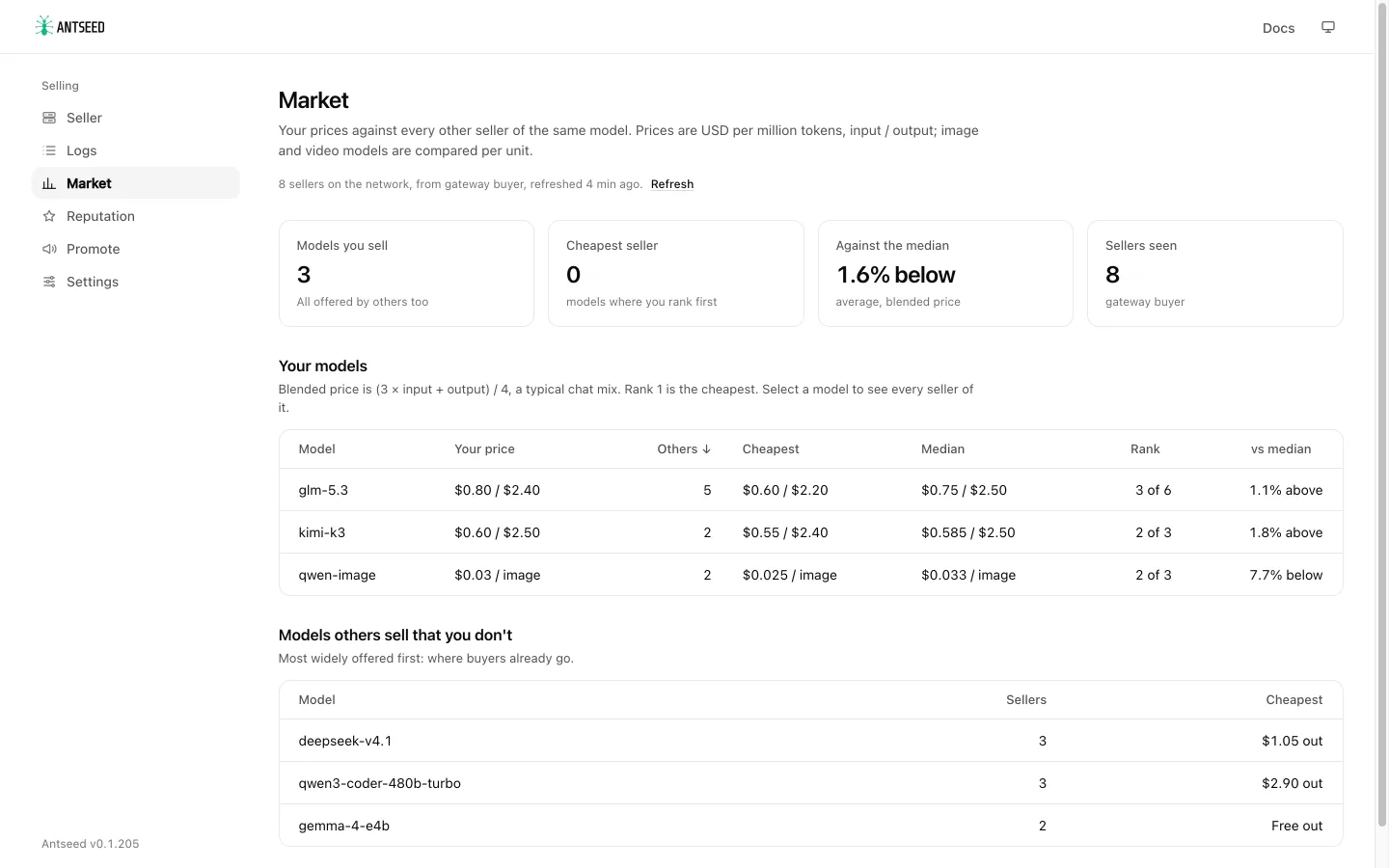
Task: Open the Reputation page
Action: pyautogui.click(x=136, y=216)
